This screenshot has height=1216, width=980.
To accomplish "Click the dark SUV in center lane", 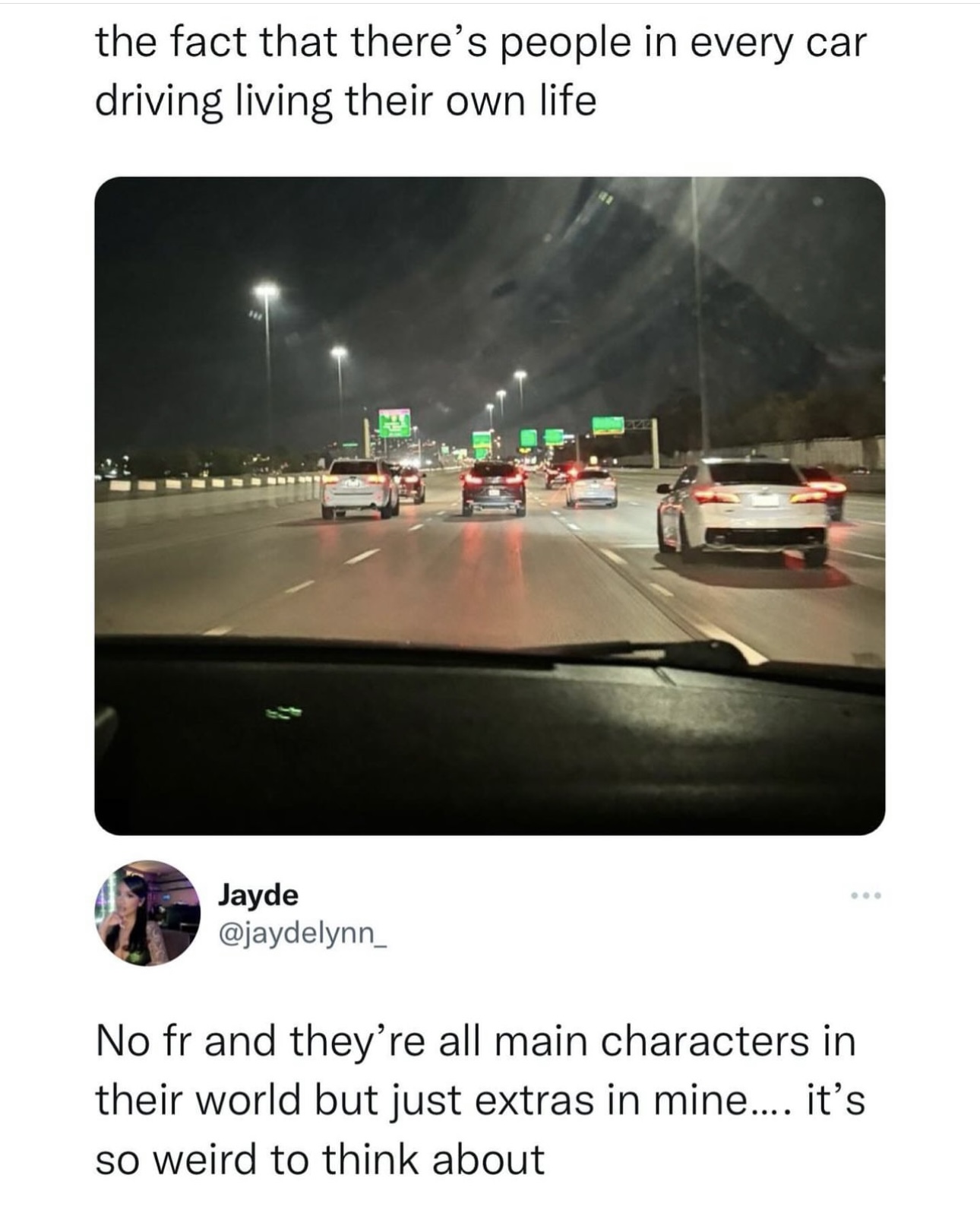I will click(x=494, y=488).
